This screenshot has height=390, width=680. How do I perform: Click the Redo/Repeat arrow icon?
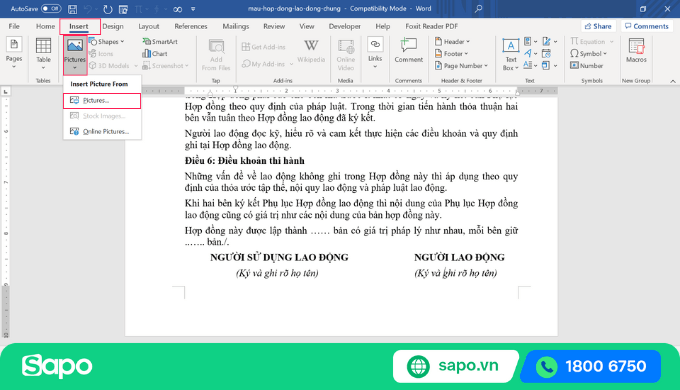[108, 9]
